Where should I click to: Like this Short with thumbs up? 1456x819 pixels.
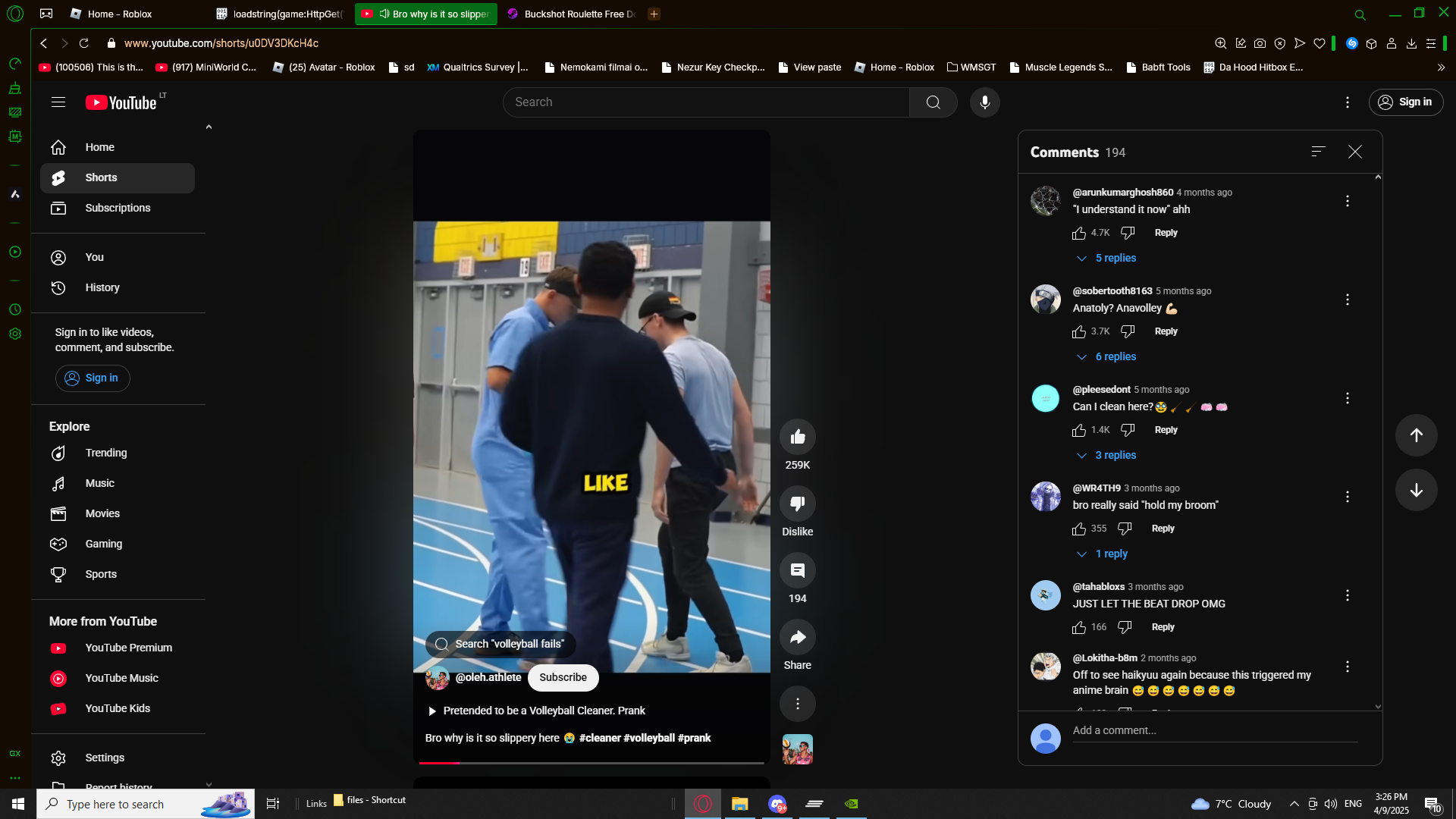(798, 437)
